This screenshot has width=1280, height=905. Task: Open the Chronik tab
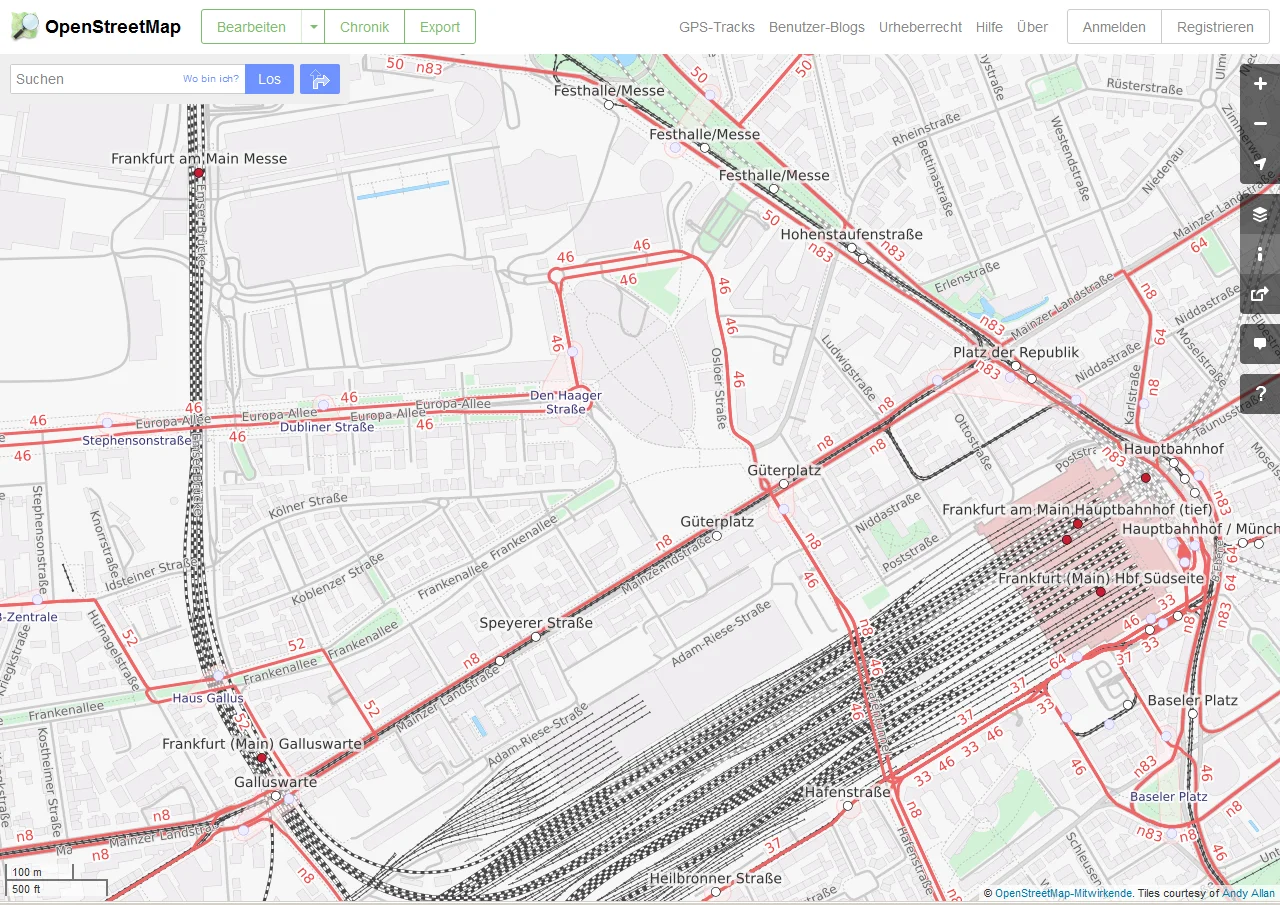[364, 27]
